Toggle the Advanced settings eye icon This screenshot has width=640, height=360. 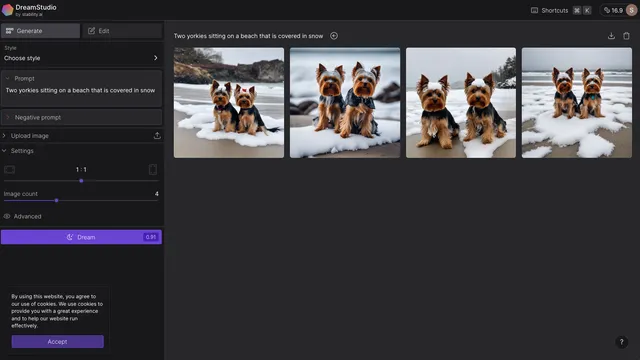7,216
